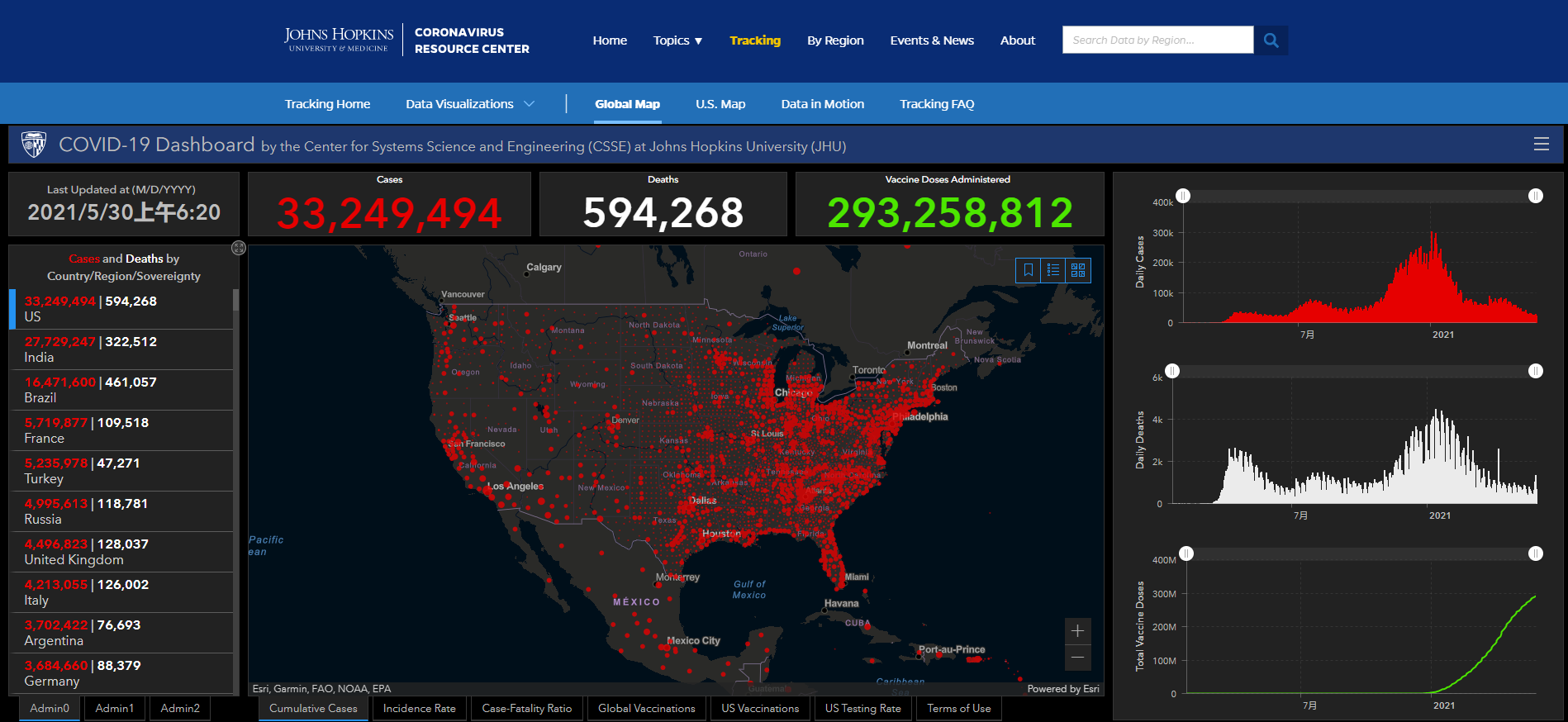1568x722 pixels.
Task: Click Vaccine Doses Administered total 293,258,812
Action: point(950,213)
